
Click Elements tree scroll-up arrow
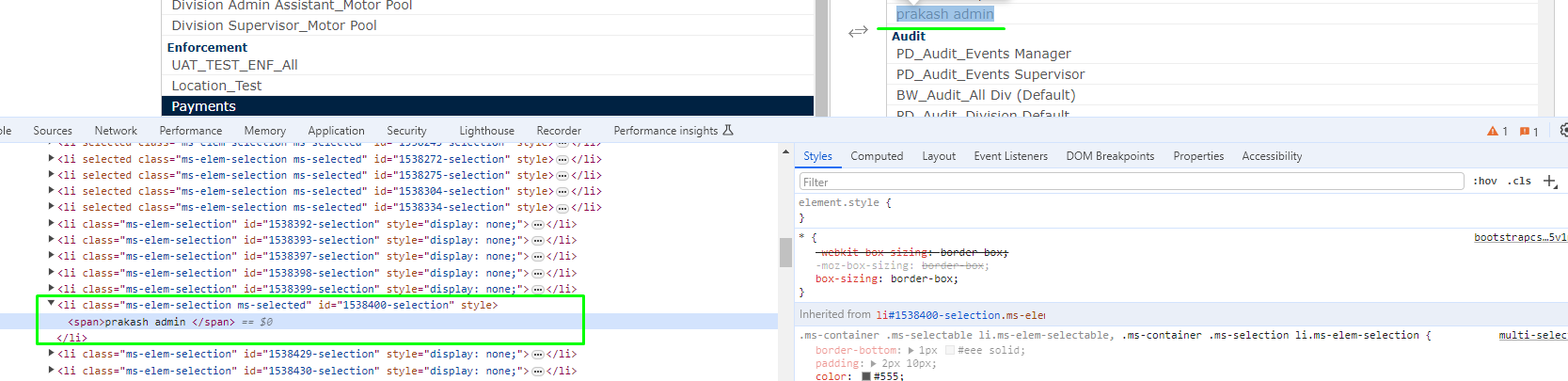coord(785,151)
